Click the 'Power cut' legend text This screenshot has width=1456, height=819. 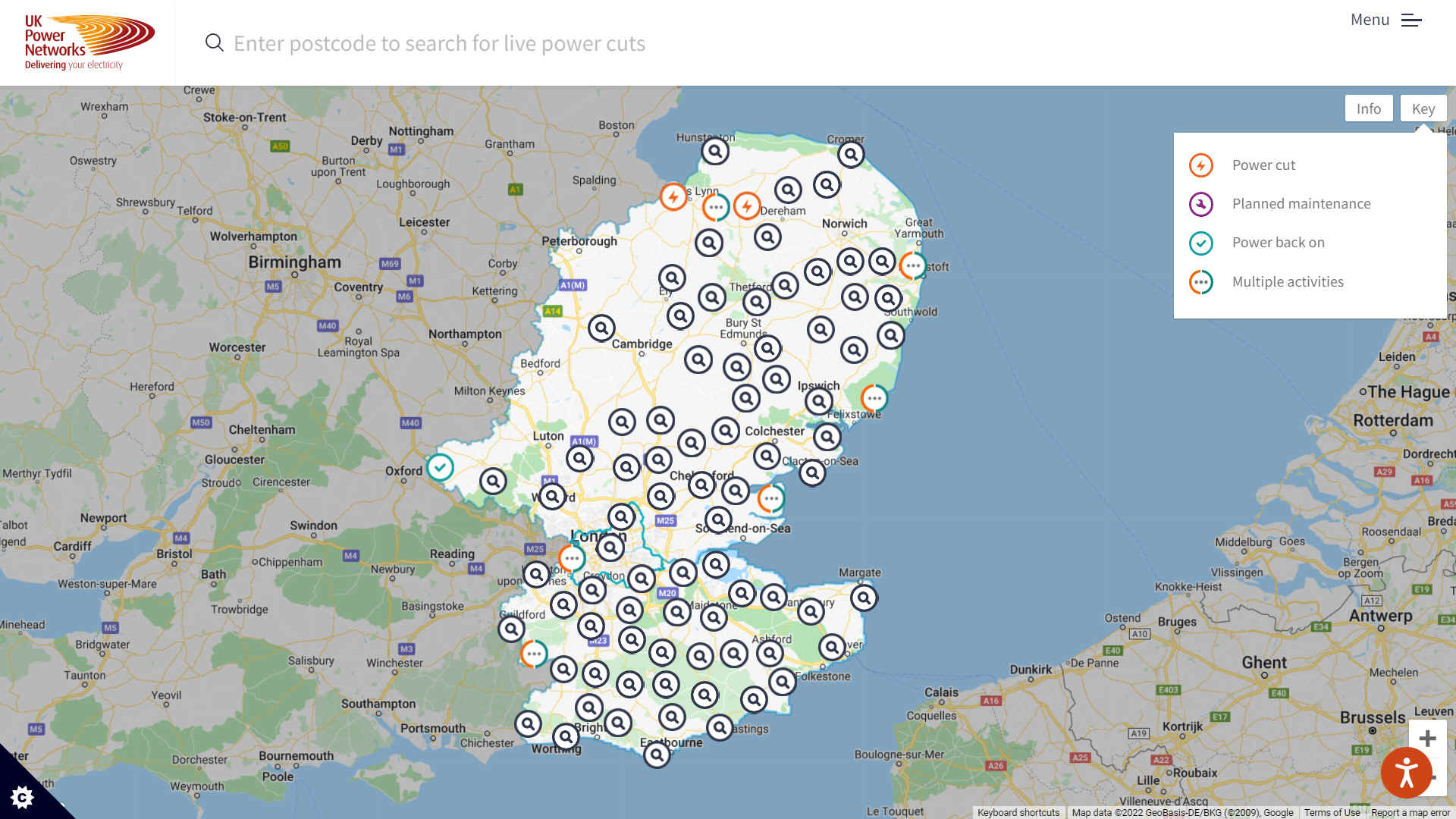[x=1263, y=165]
